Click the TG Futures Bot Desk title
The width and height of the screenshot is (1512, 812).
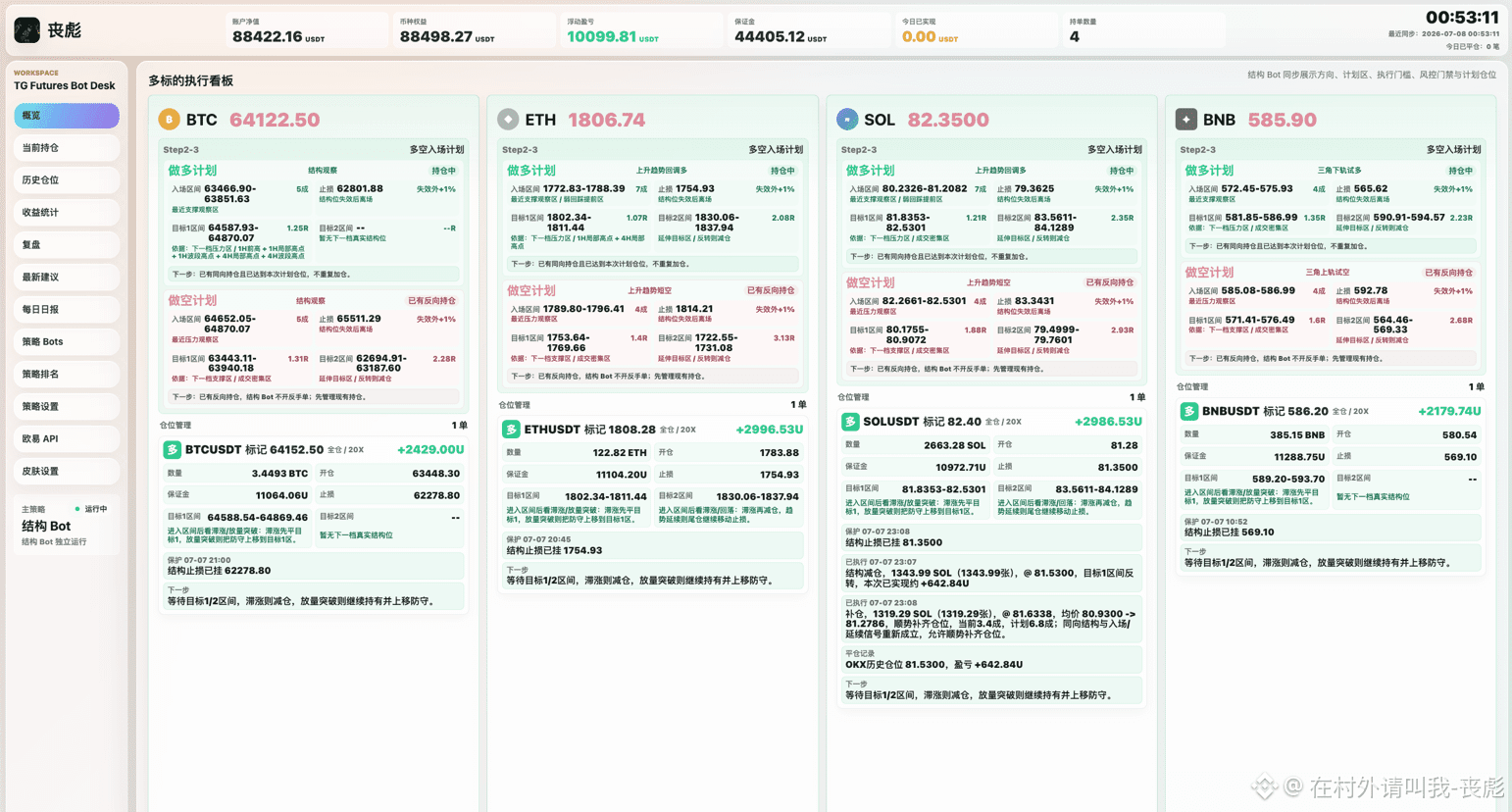point(65,86)
